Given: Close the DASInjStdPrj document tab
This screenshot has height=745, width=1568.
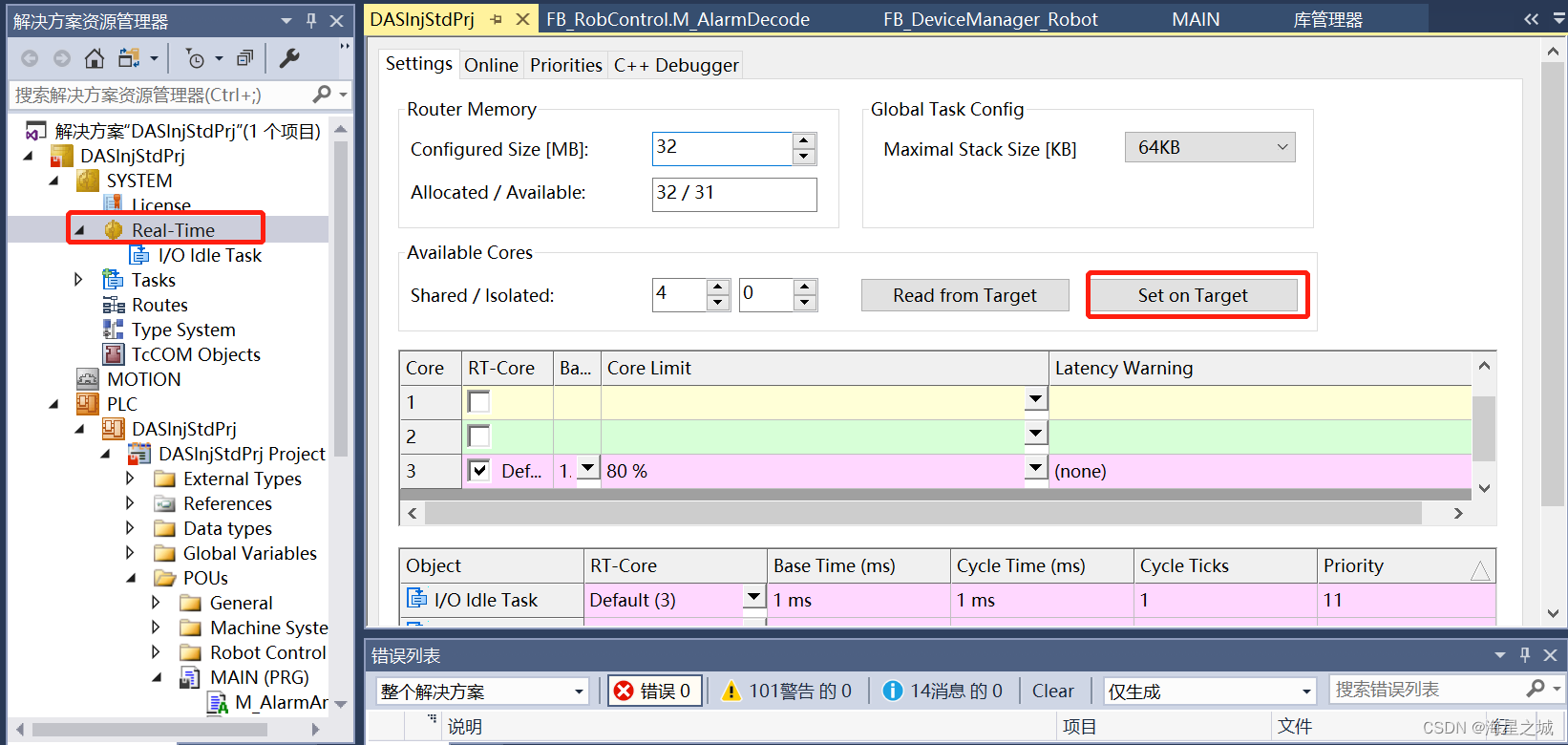Looking at the screenshot, I should point(522,19).
